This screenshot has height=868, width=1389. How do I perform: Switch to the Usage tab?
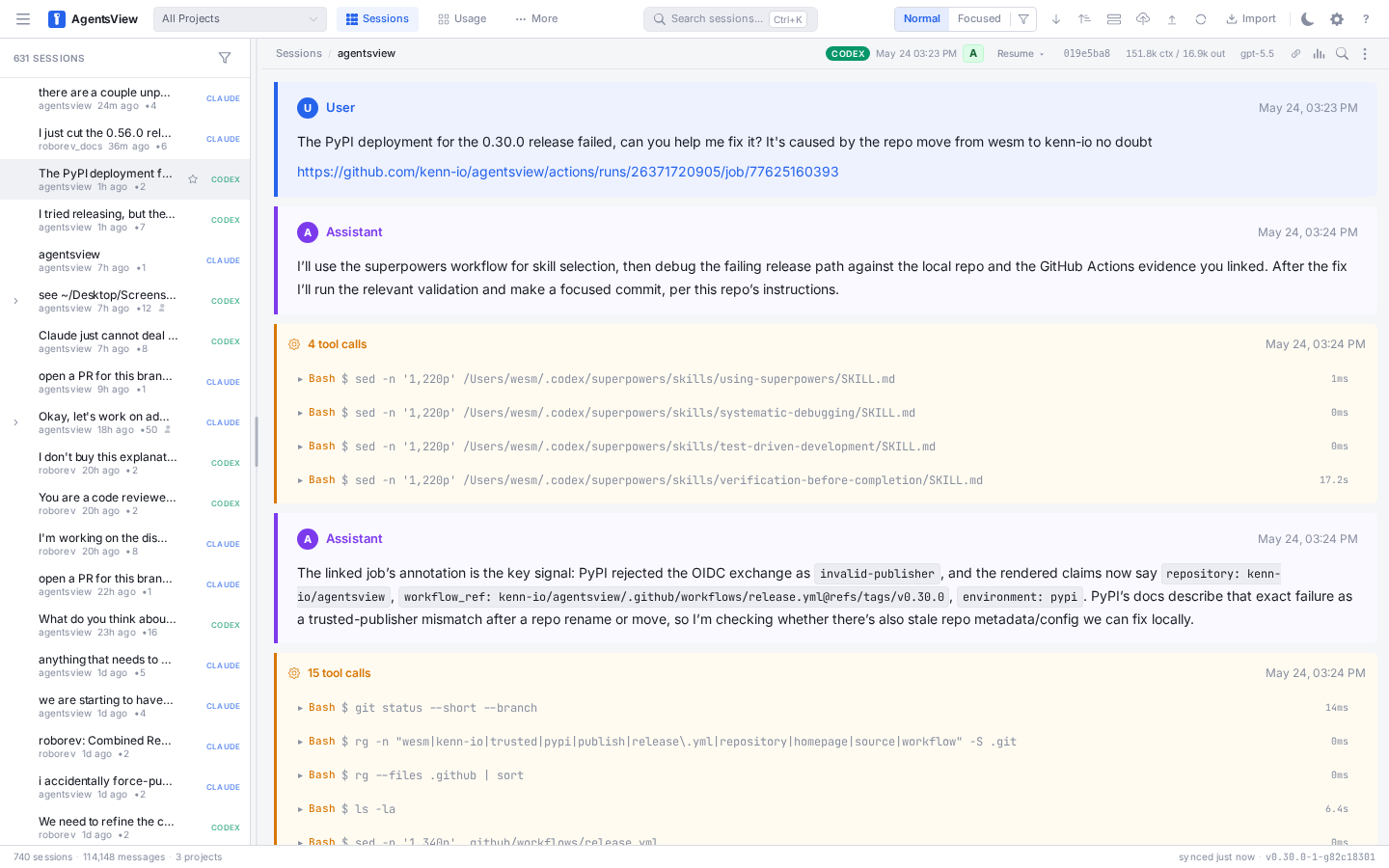coord(462,19)
